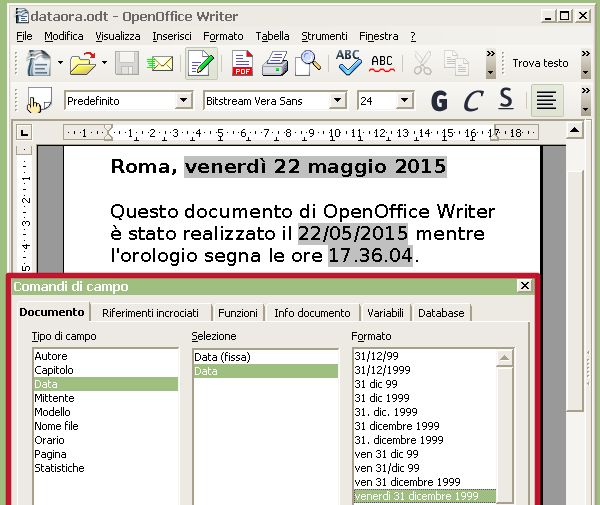
Task: Click the Cut scissors icon
Action: [x=422, y=63]
